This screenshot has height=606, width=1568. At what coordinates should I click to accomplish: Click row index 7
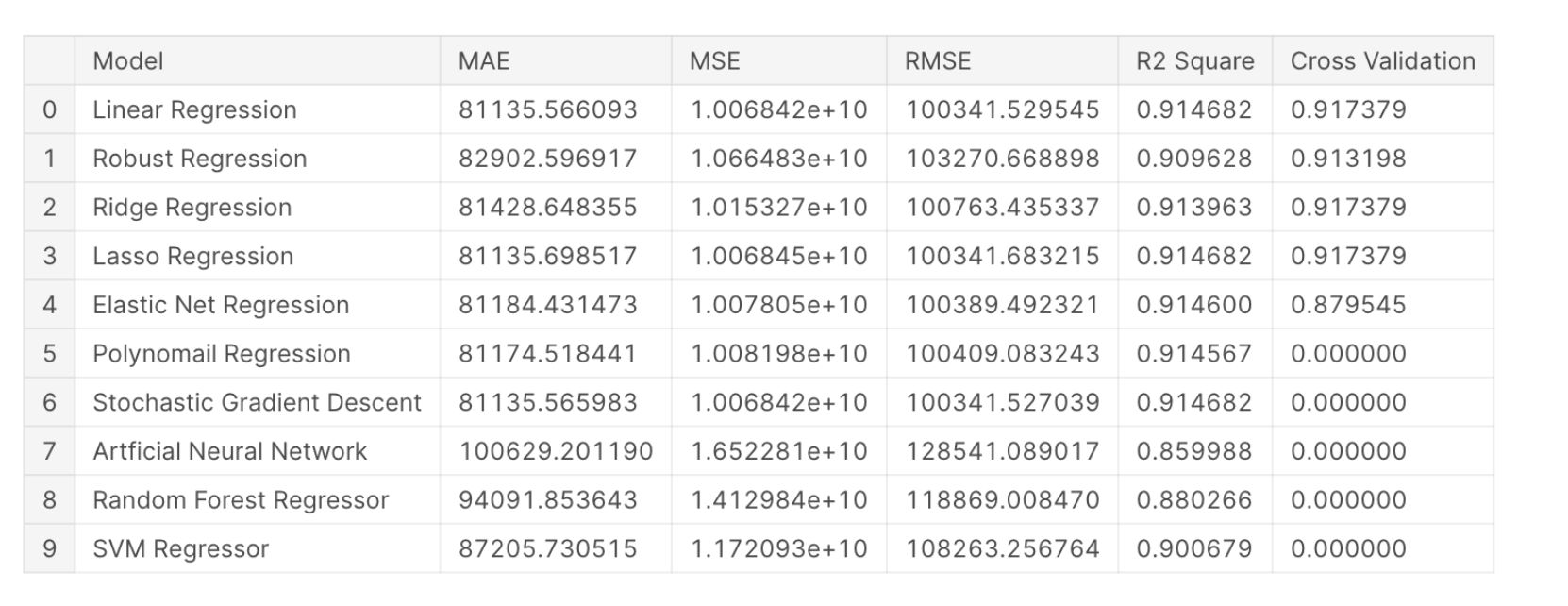(50, 452)
